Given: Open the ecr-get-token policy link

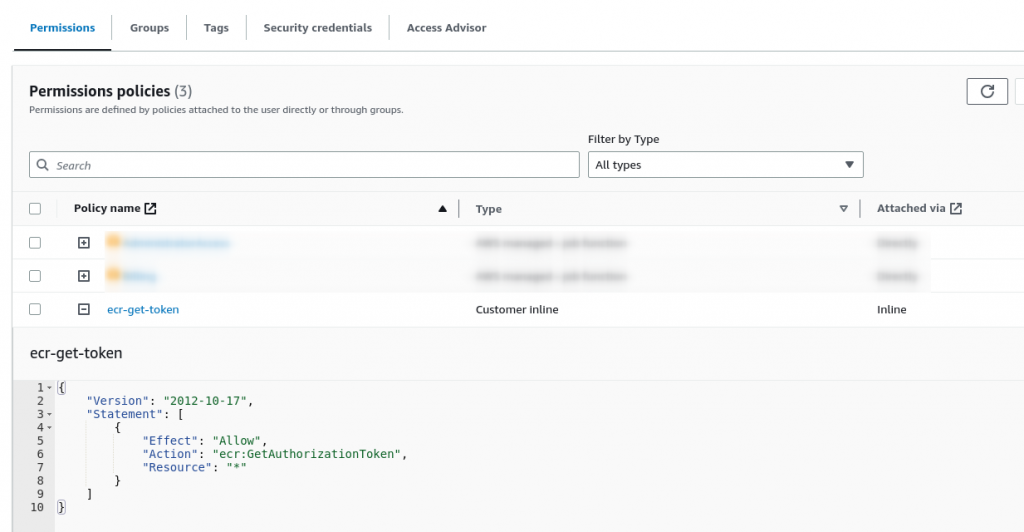Looking at the screenshot, I should (x=143, y=310).
